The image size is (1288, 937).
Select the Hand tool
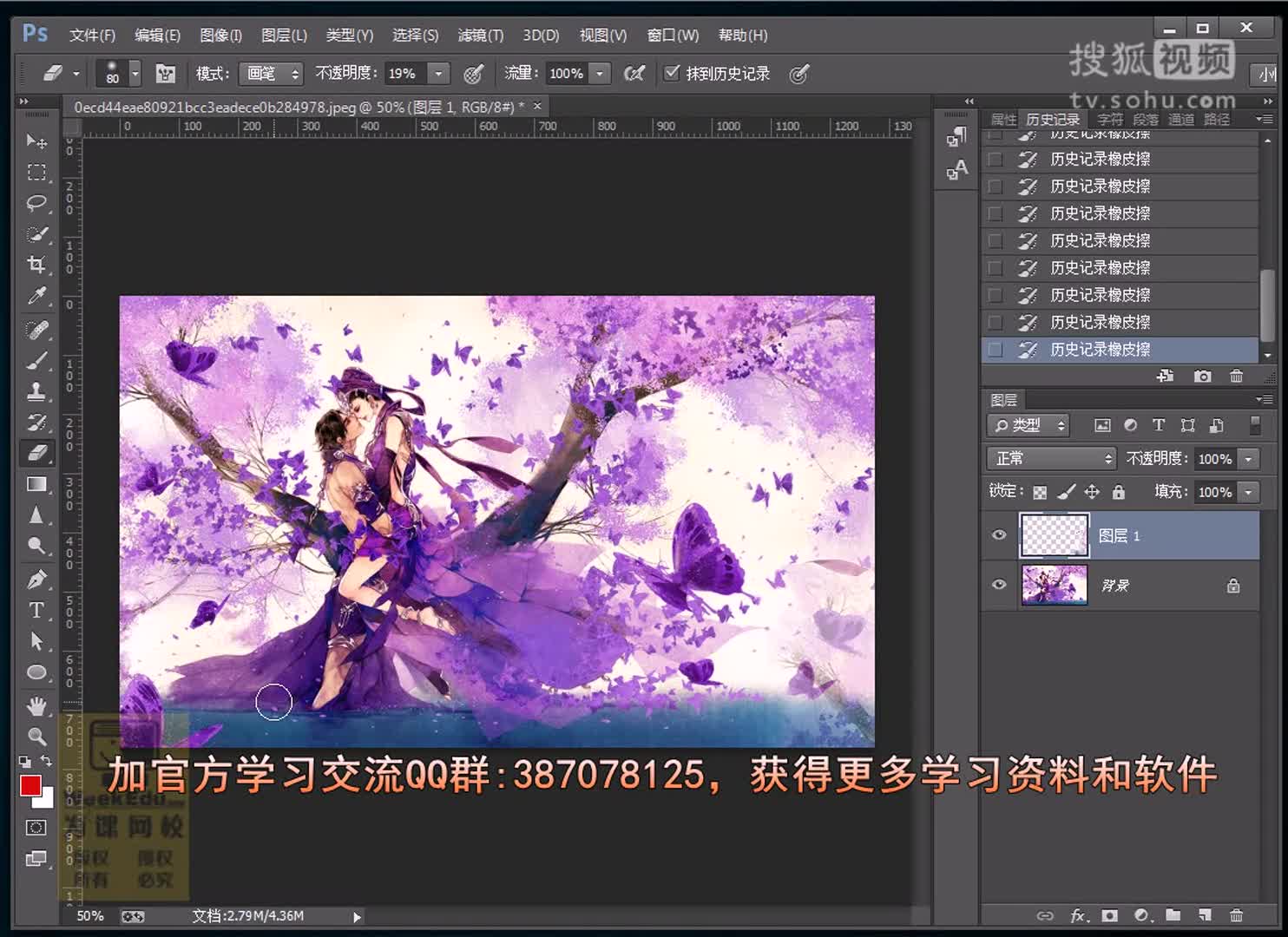coord(36,706)
